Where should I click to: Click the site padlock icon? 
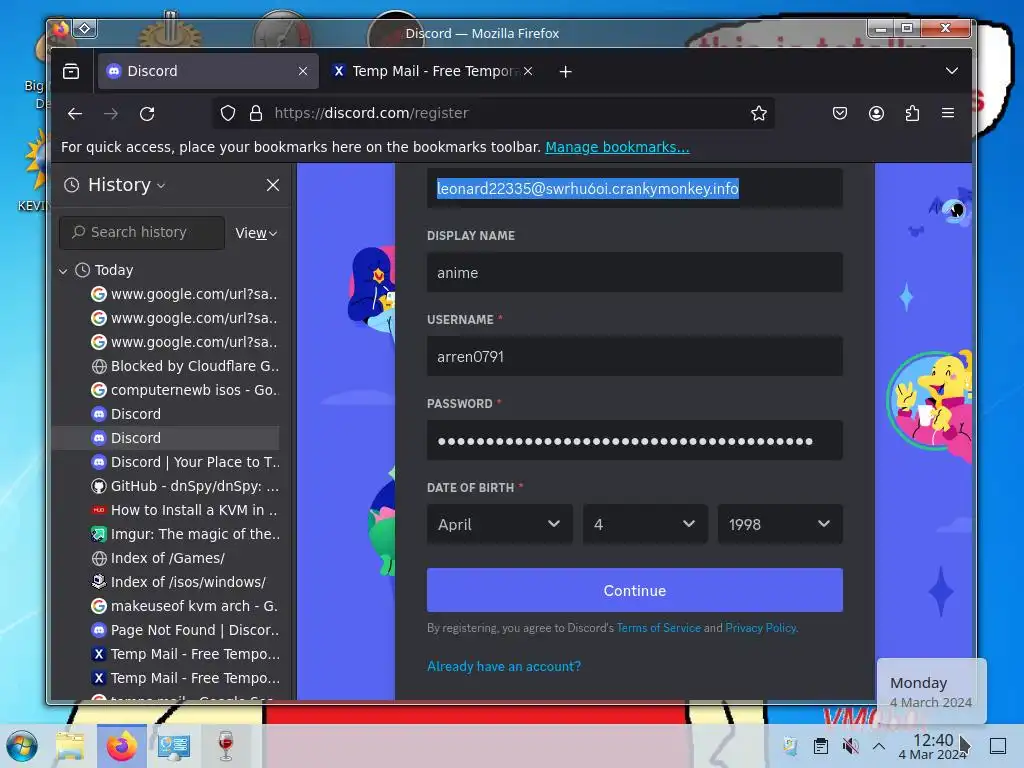point(256,113)
